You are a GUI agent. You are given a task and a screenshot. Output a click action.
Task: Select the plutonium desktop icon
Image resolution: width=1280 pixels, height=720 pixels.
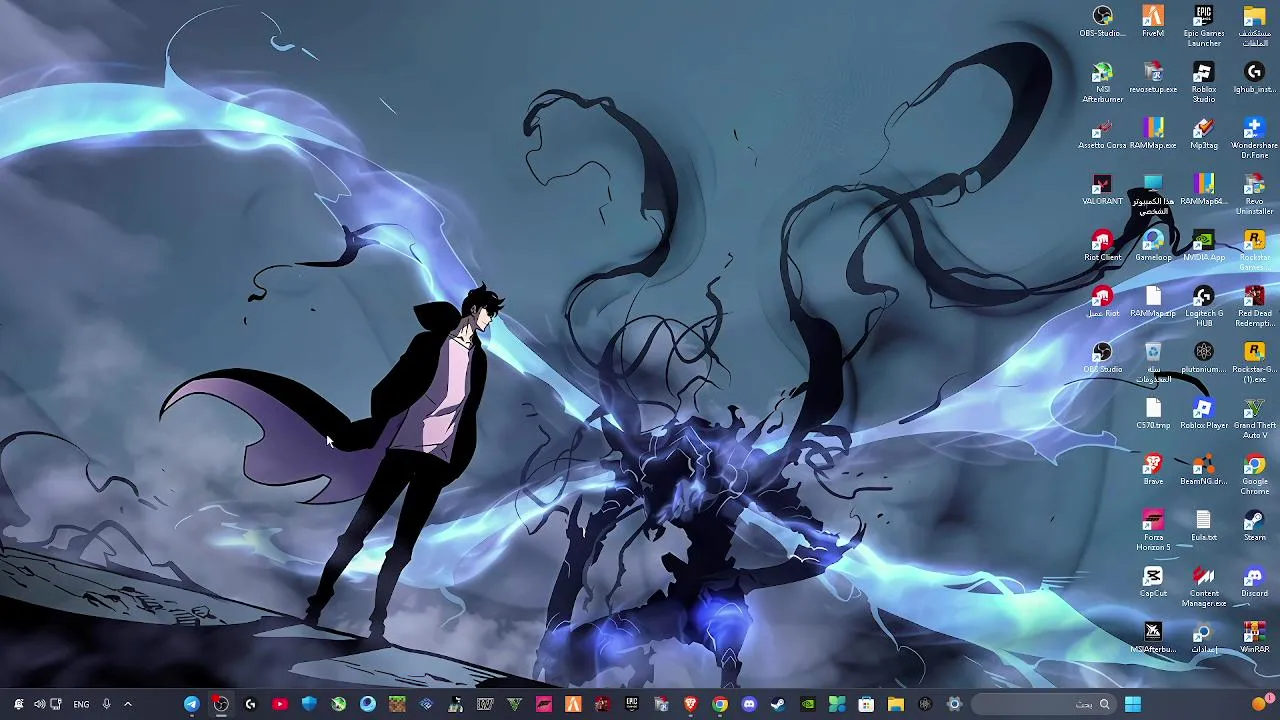pyautogui.click(x=1204, y=358)
